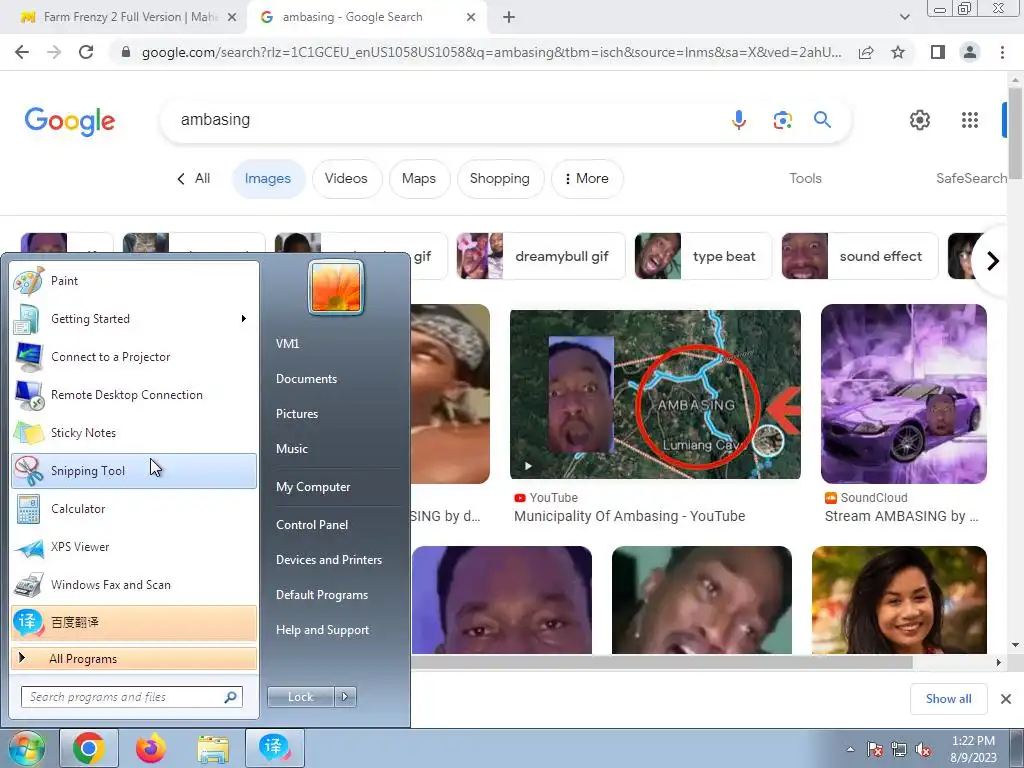This screenshot has height=768, width=1024.
Task: Click the muted volume tray icon
Action: (x=923, y=750)
